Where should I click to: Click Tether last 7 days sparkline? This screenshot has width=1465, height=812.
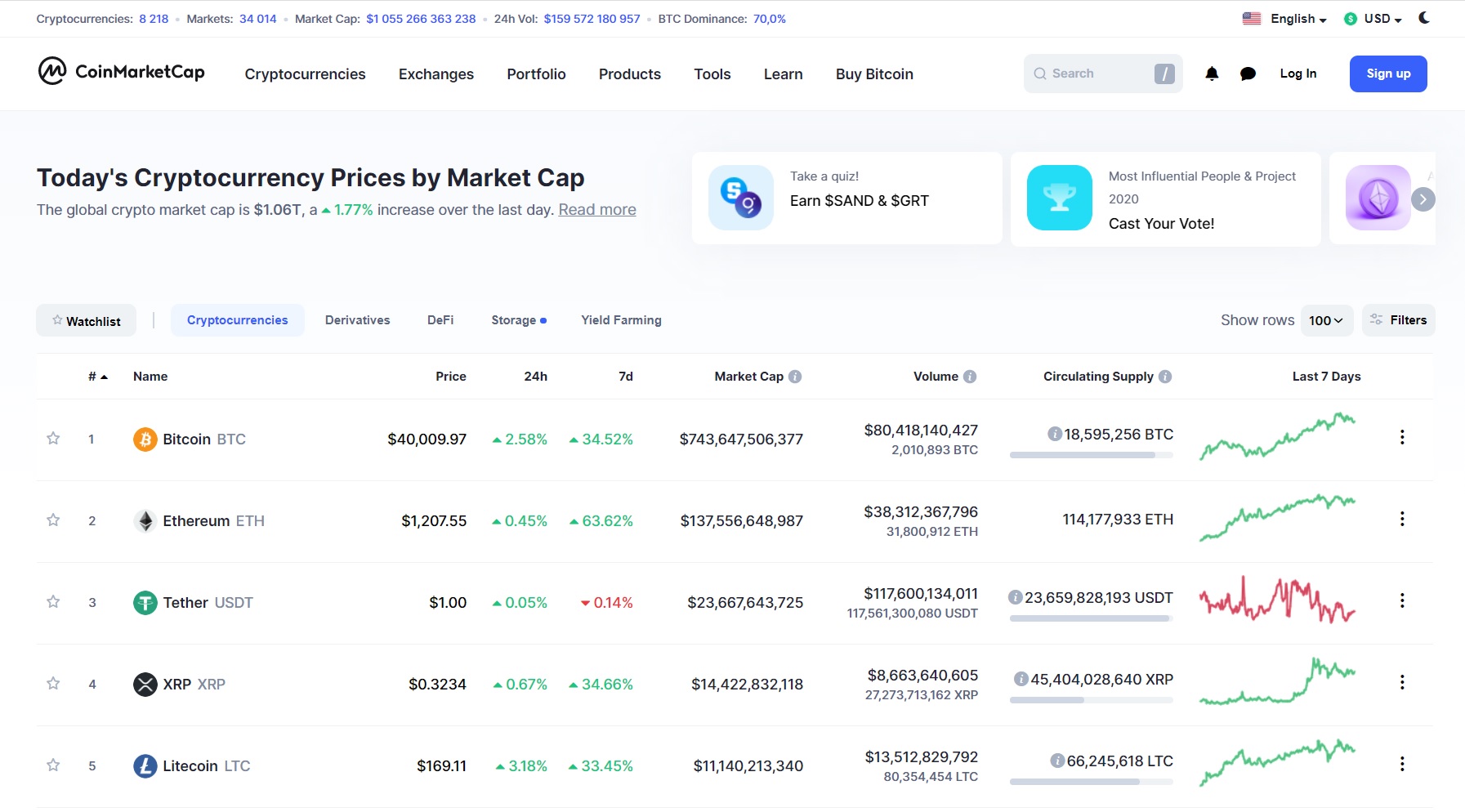(1277, 600)
